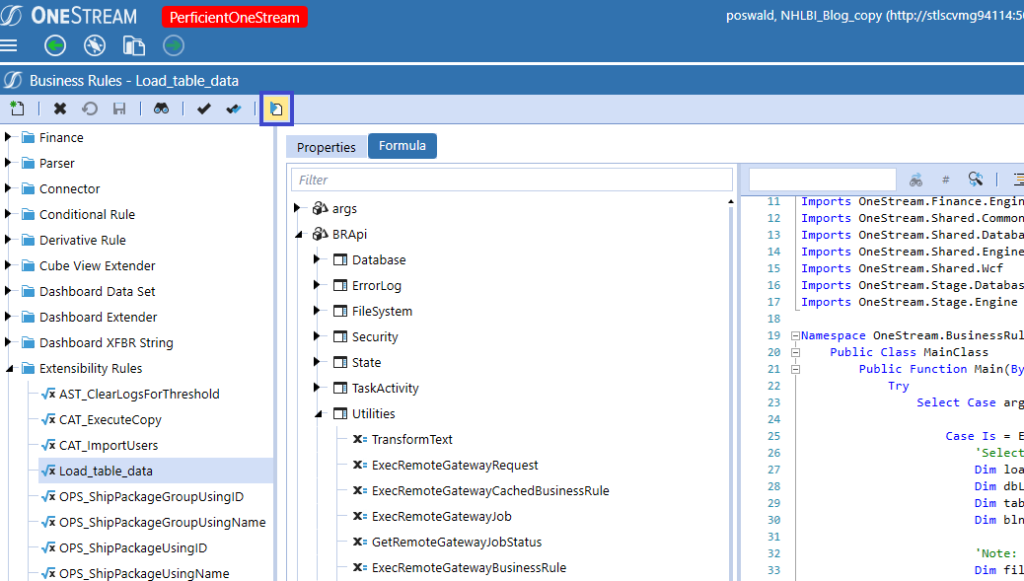Compile the rule with the single checkmark
The image size is (1024, 581).
point(204,108)
